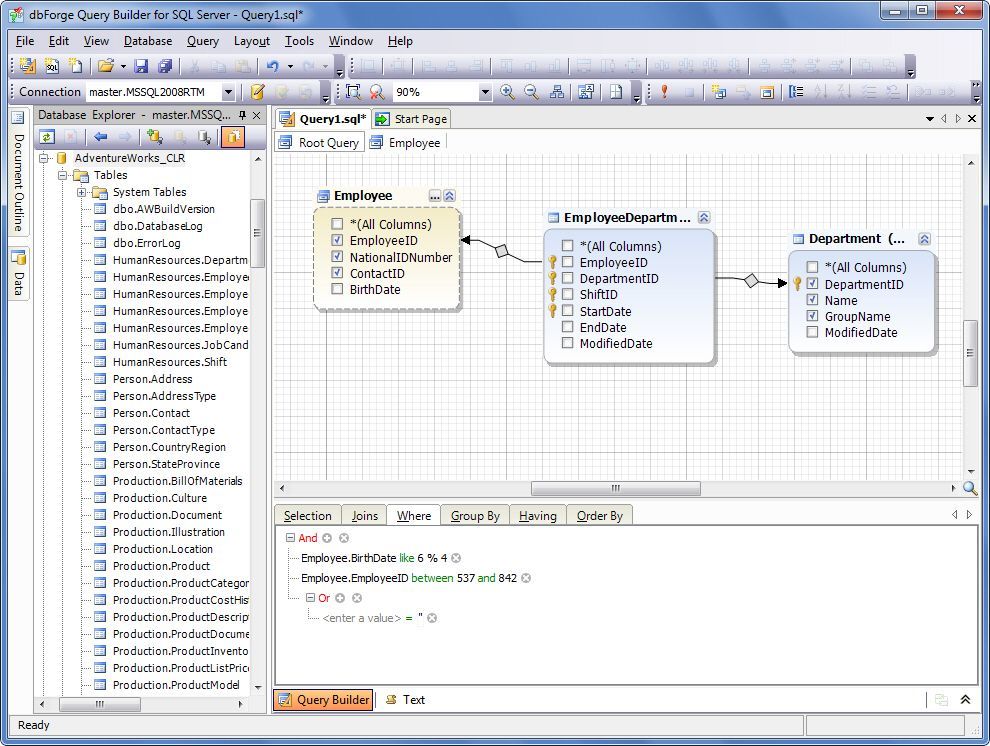Remove the BirthDate like condition with its x icon

(x=456, y=558)
